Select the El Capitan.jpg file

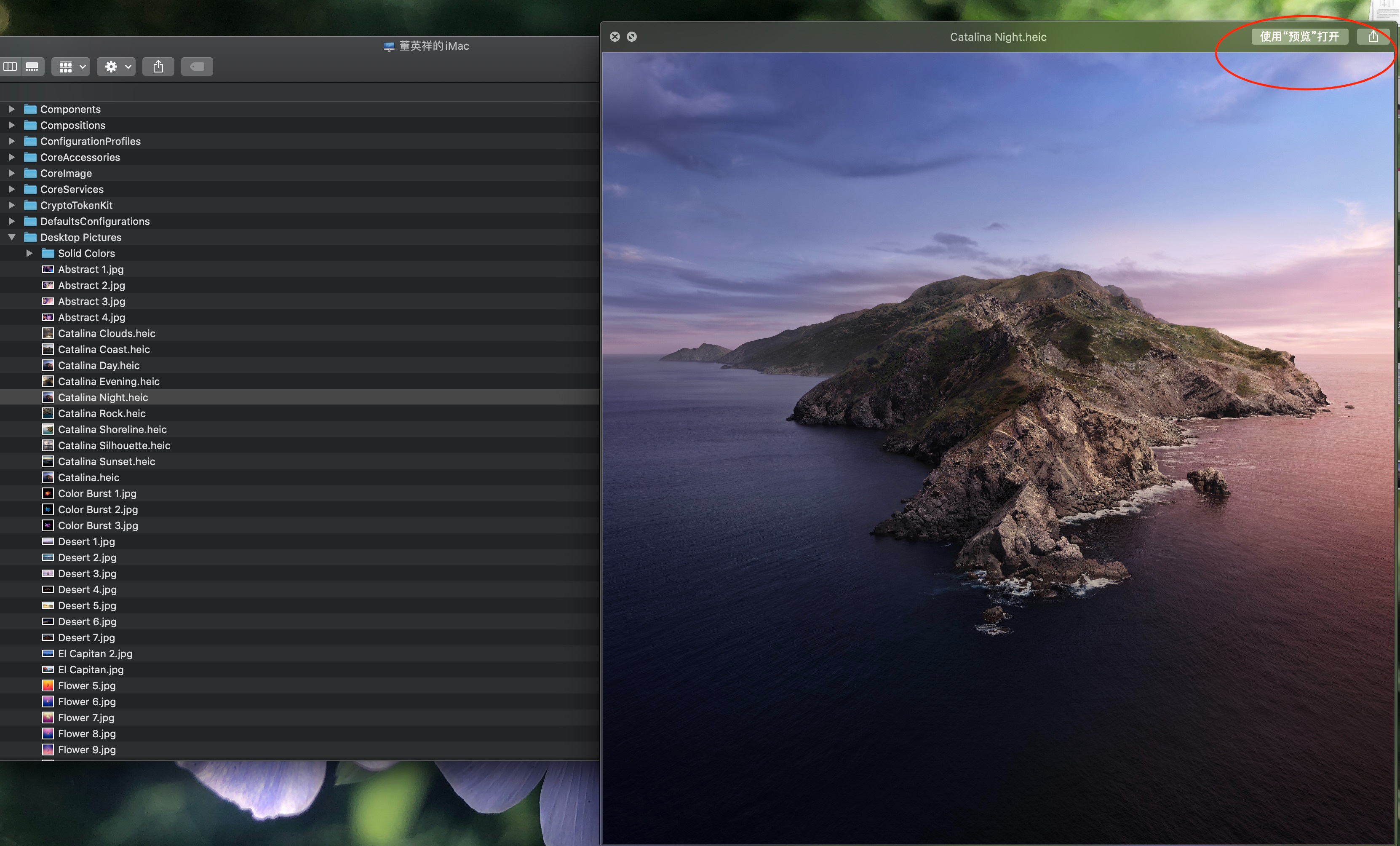(x=90, y=670)
